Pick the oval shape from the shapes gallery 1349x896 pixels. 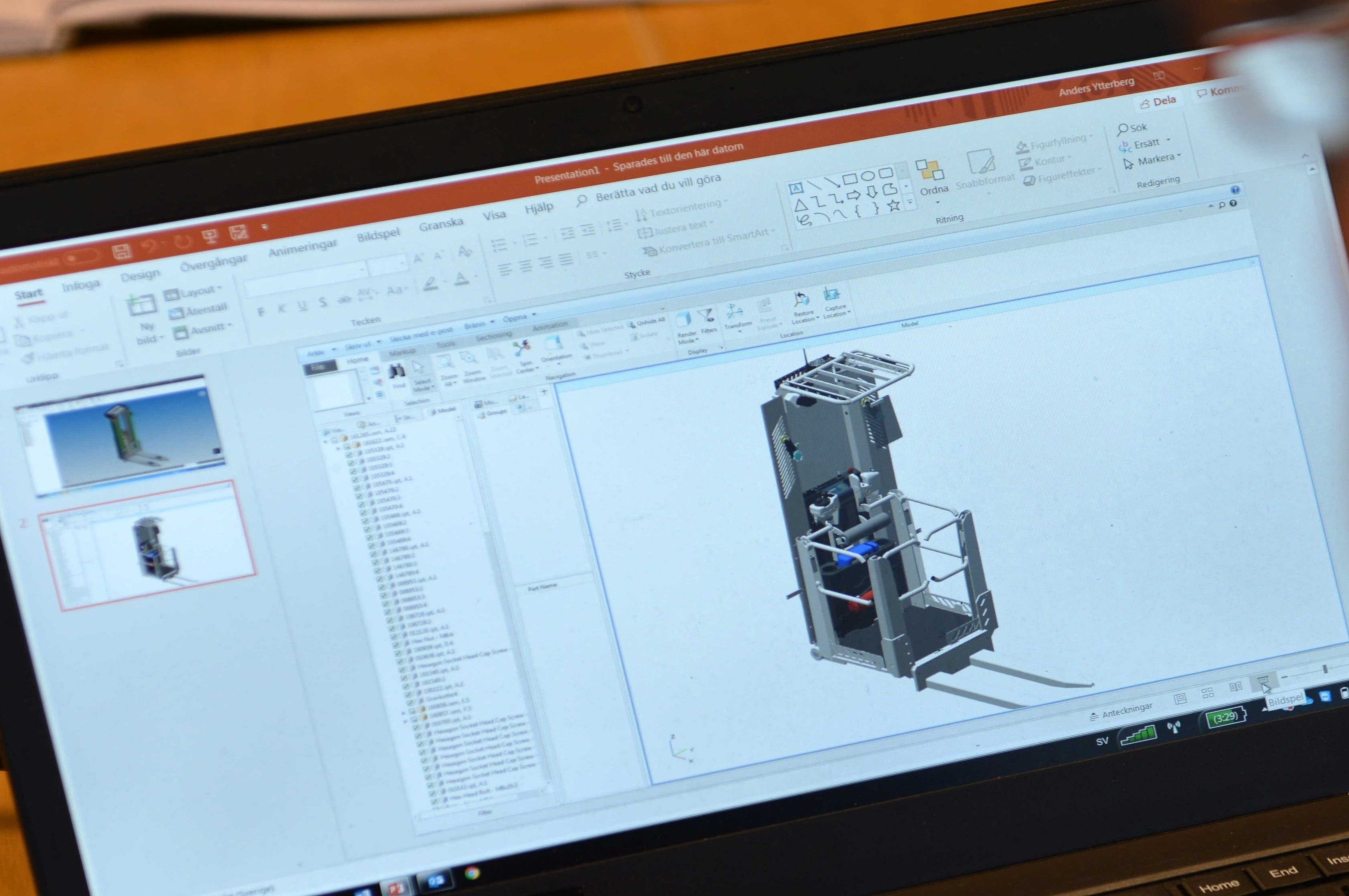pos(867,175)
